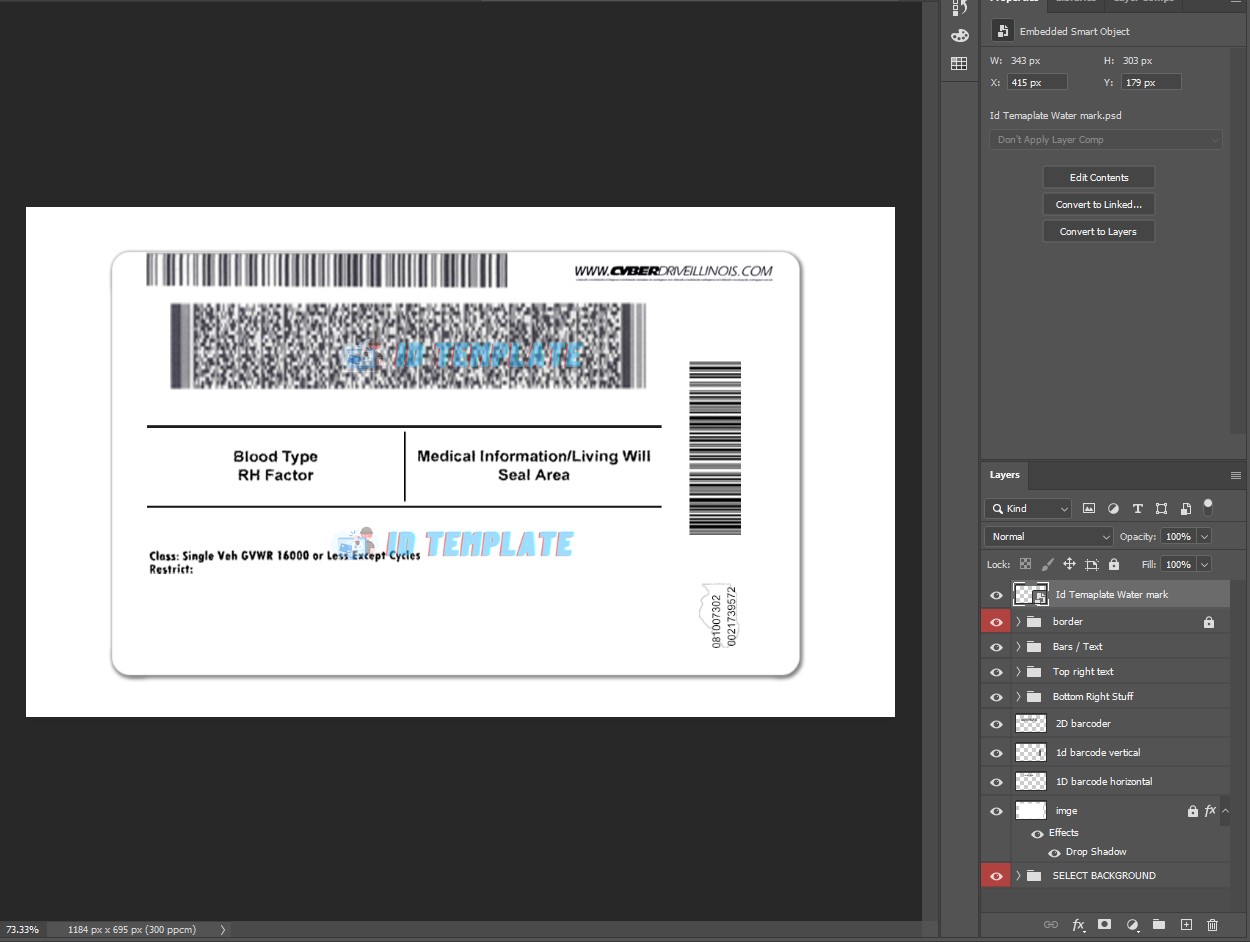Click the X position field
The width and height of the screenshot is (1250, 942).
tap(1037, 83)
